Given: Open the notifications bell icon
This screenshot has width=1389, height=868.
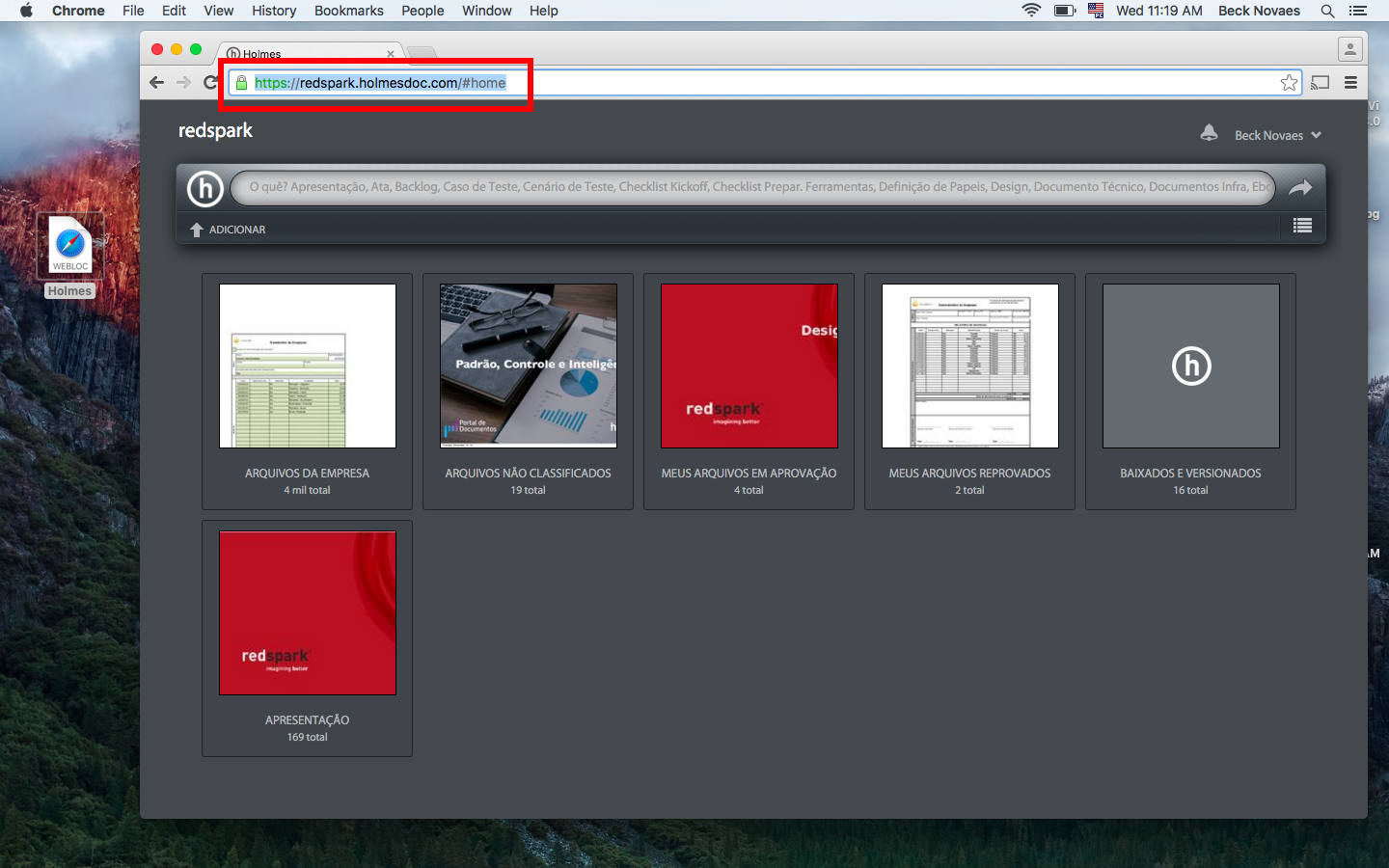Looking at the screenshot, I should (x=1209, y=134).
